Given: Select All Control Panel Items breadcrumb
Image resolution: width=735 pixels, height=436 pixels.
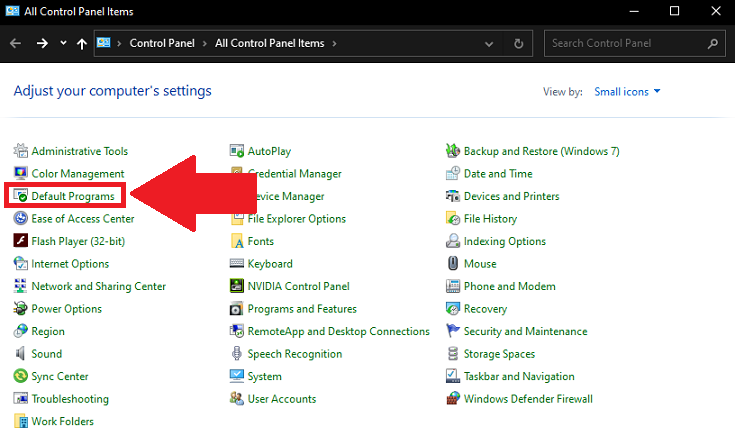Looking at the screenshot, I should (x=271, y=44).
